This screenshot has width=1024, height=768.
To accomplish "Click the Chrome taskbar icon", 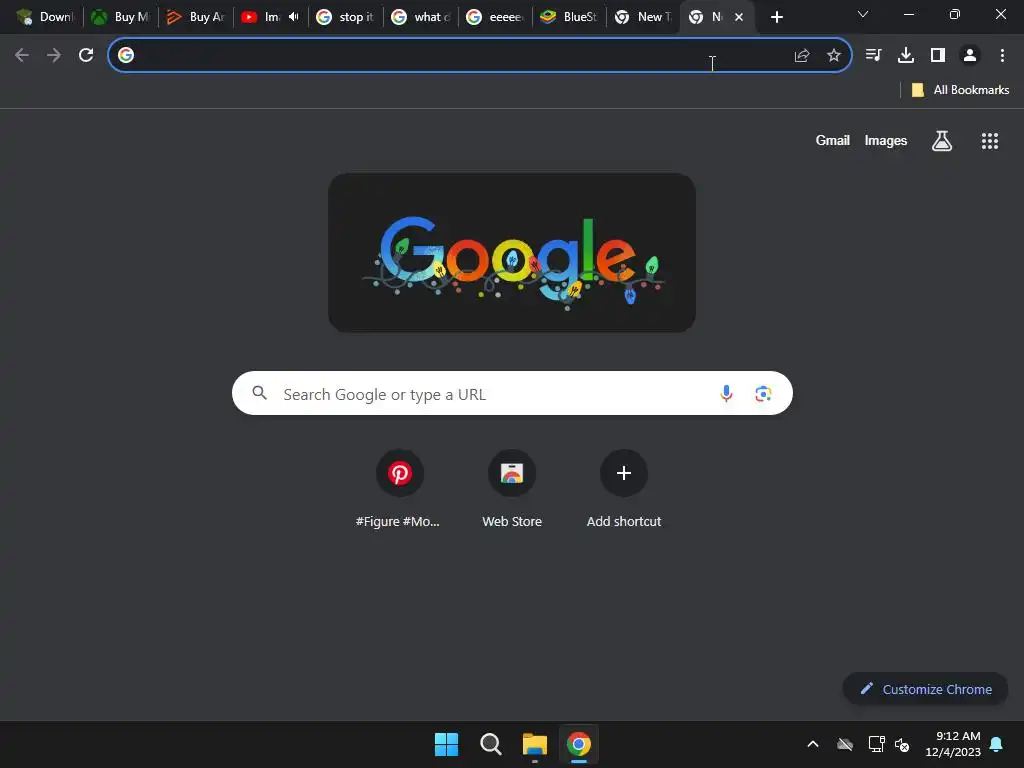I will [x=579, y=744].
